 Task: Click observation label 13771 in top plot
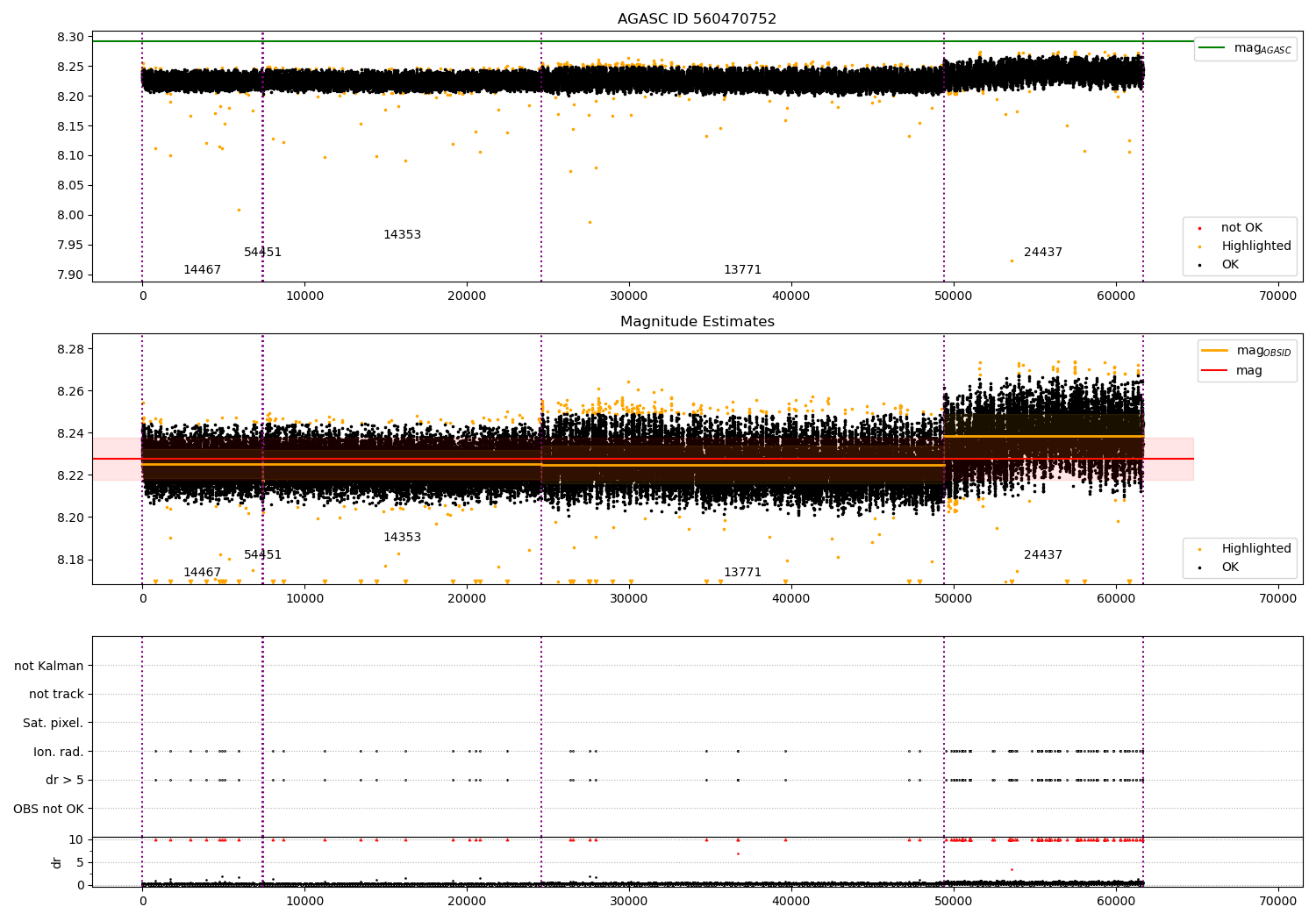coord(742,269)
